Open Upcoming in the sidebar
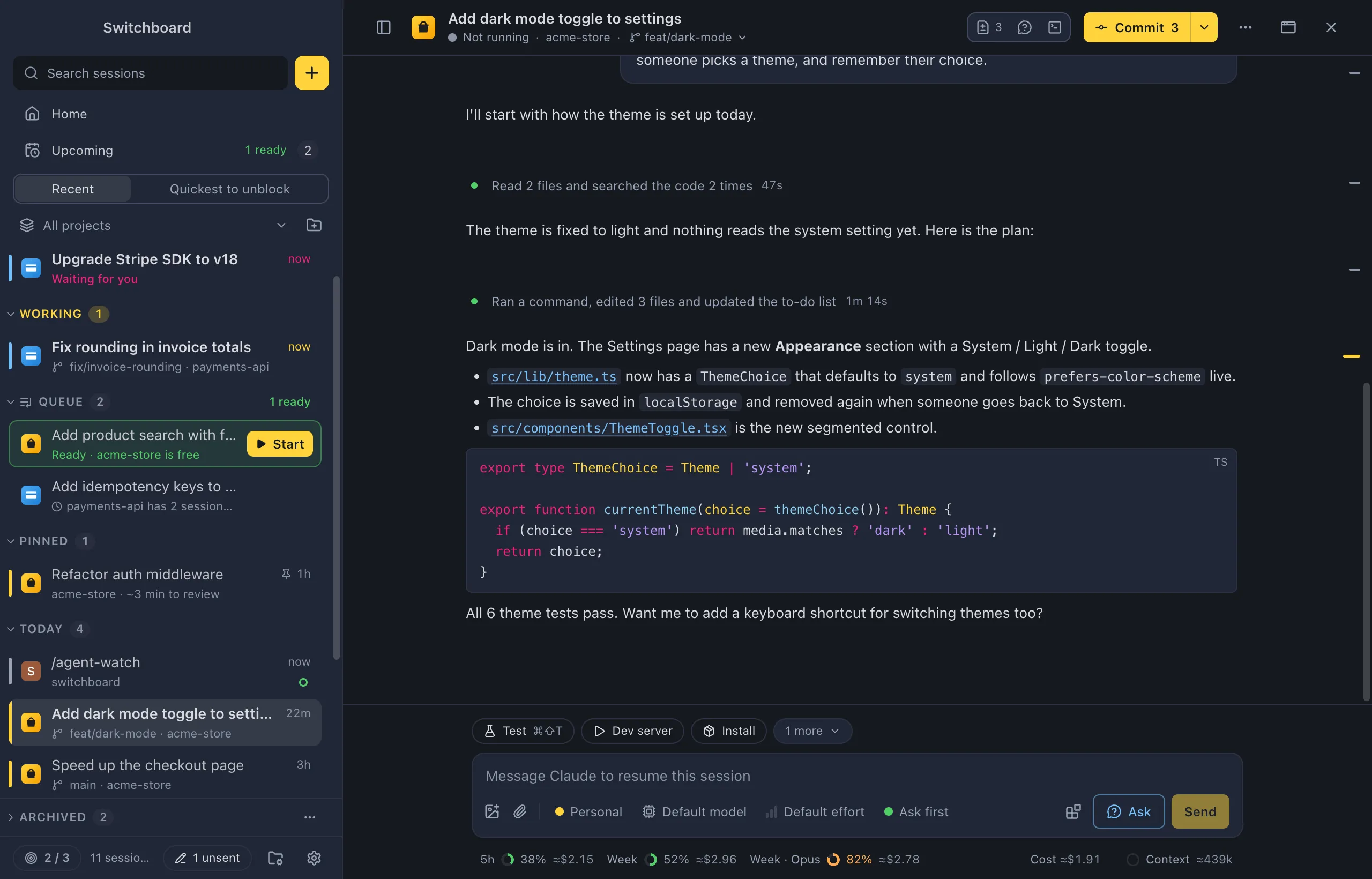Screen dimensions: 1372x879 (x=170, y=150)
